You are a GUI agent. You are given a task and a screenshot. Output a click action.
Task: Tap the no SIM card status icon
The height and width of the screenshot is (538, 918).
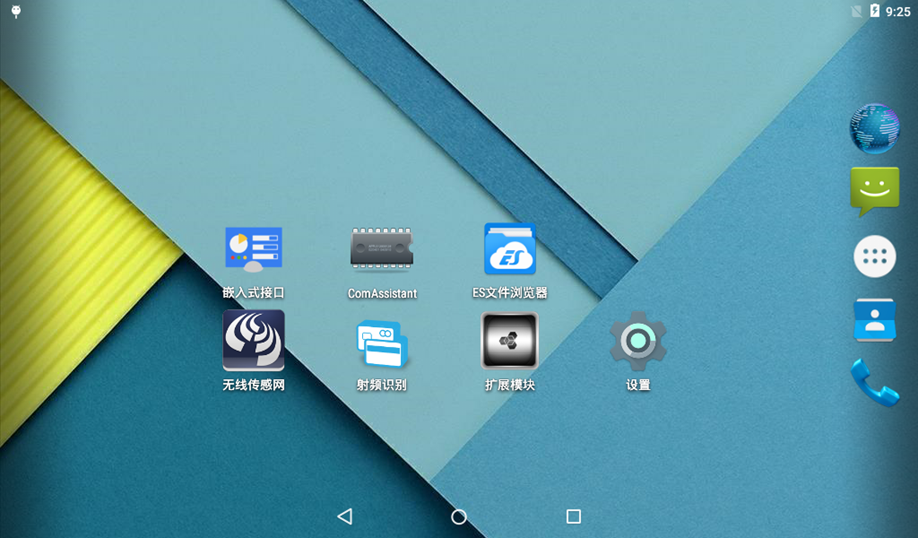coord(857,11)
